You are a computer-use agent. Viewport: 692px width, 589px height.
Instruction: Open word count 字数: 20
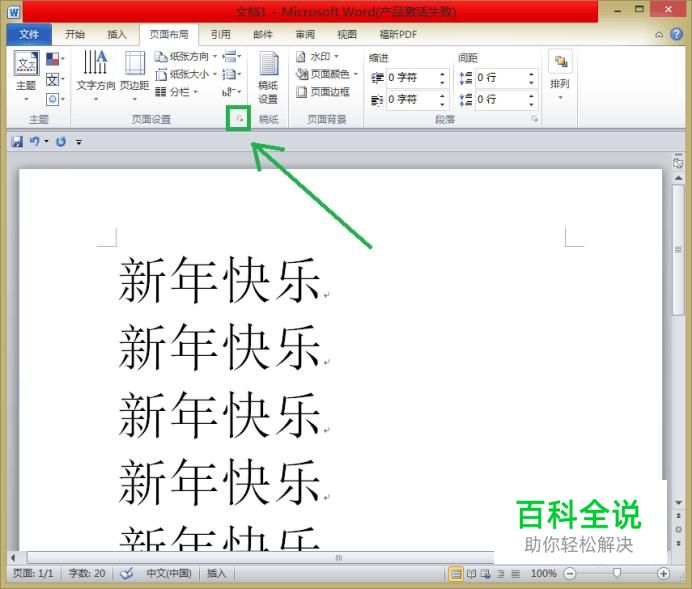point(87,574)
